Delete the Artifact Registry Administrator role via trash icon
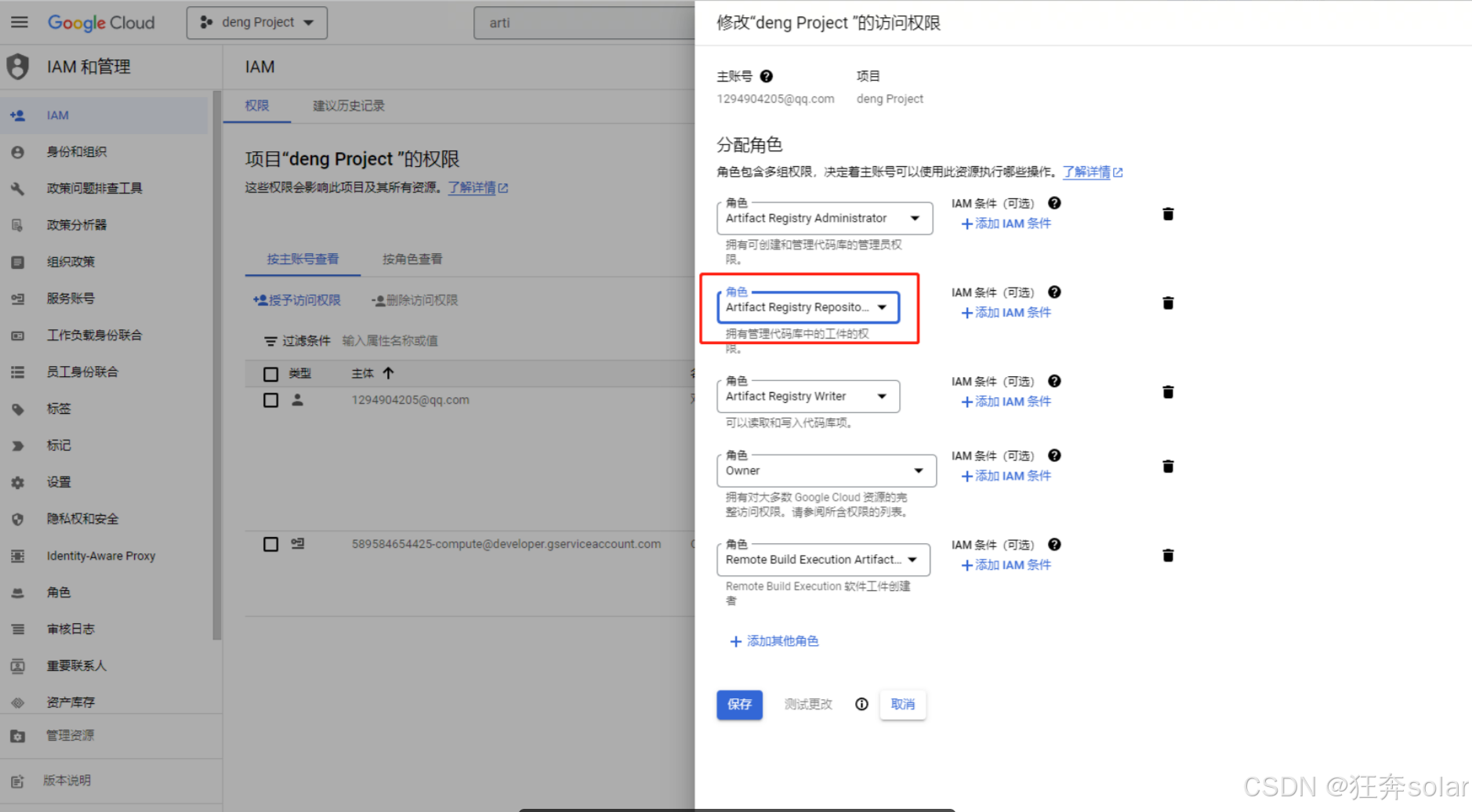Viewport: 1472px width, 812px height. click(1168, 214)
